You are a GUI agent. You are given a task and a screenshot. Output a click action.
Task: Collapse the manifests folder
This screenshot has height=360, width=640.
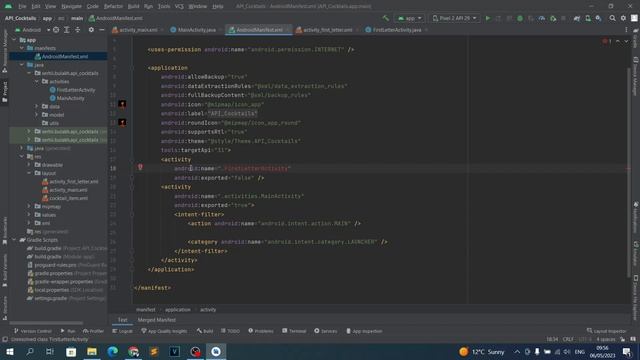(x=22, y=48)
